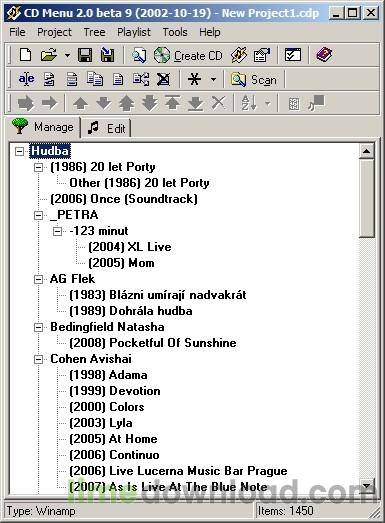
Task: Switch to the Edit tab
Action: [106, 128]
